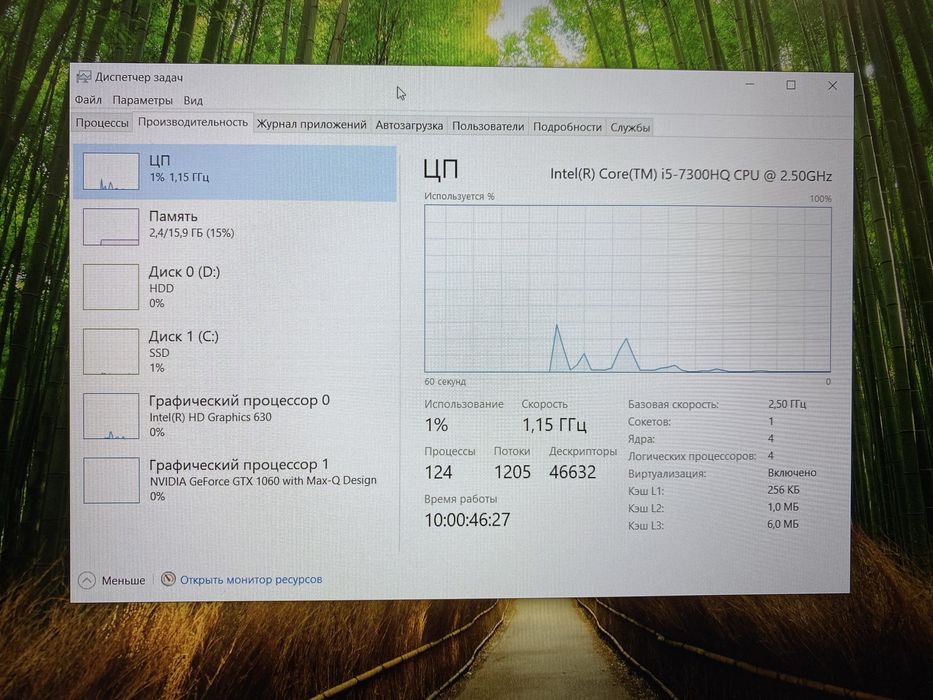Open the Вид menu

(193, 101)
